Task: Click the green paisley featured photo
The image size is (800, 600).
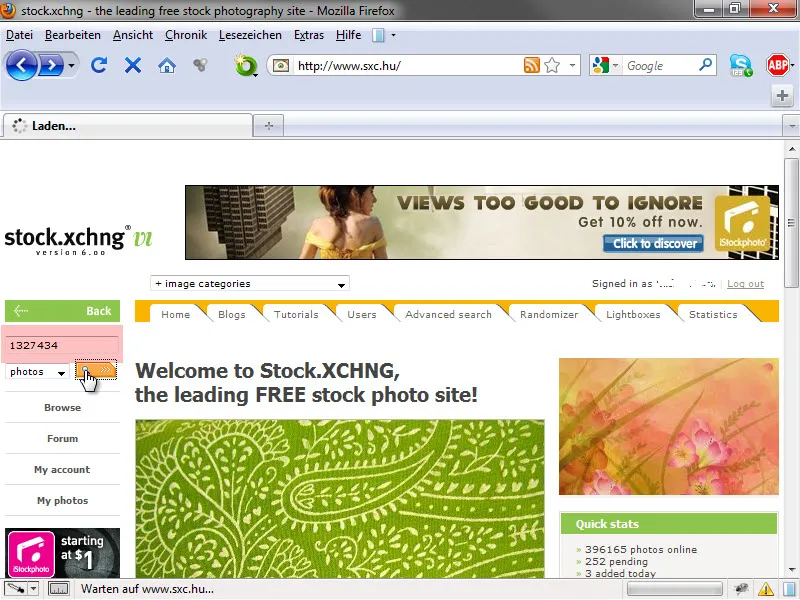Action: (x=340, y=499)
